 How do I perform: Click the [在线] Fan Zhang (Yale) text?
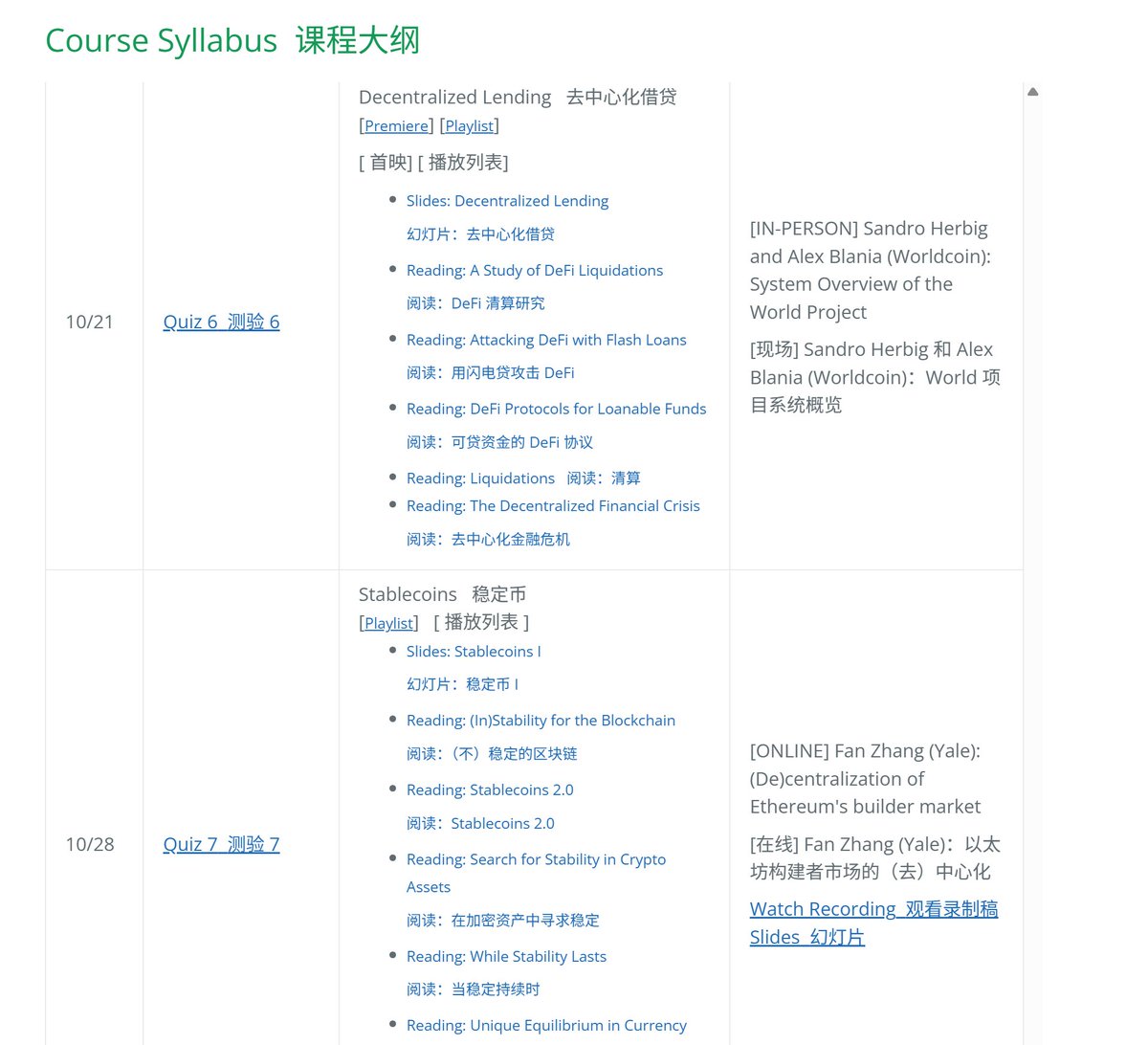874,857
